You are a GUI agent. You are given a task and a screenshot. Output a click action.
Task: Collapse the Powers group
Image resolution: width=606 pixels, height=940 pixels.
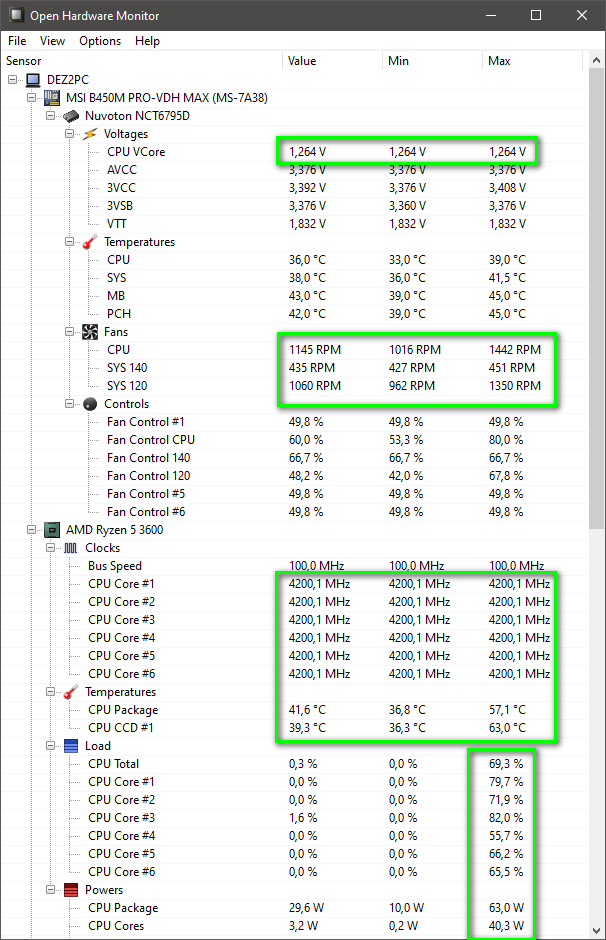(x=50, y=890)
